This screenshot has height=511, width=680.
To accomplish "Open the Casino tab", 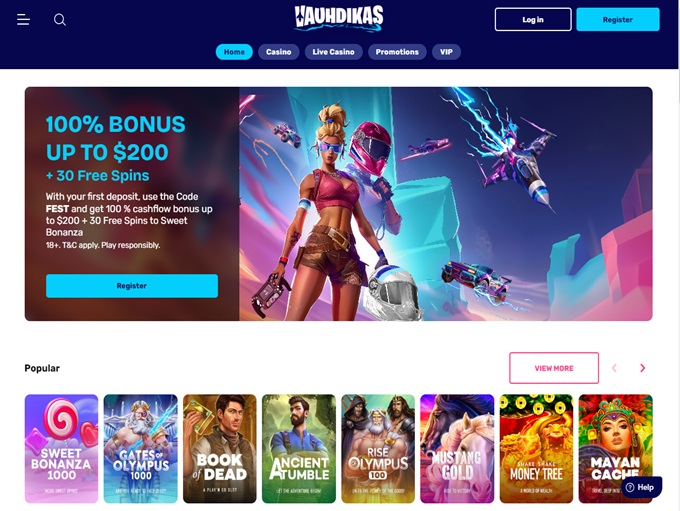I will 278,52.
